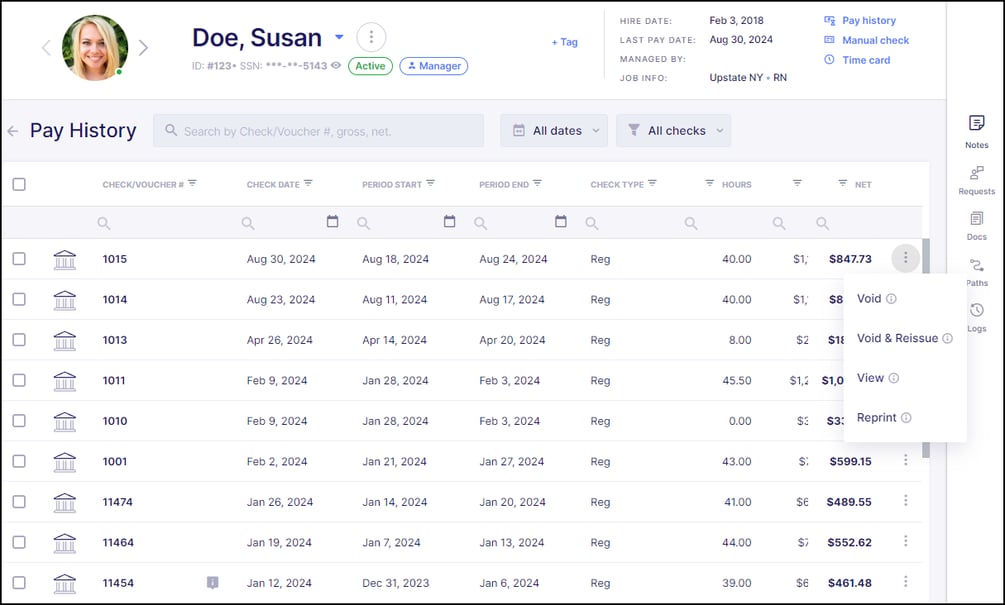Toggle the select-all header checkbox
Screen dimensions: 1005x605
[19, 184]
